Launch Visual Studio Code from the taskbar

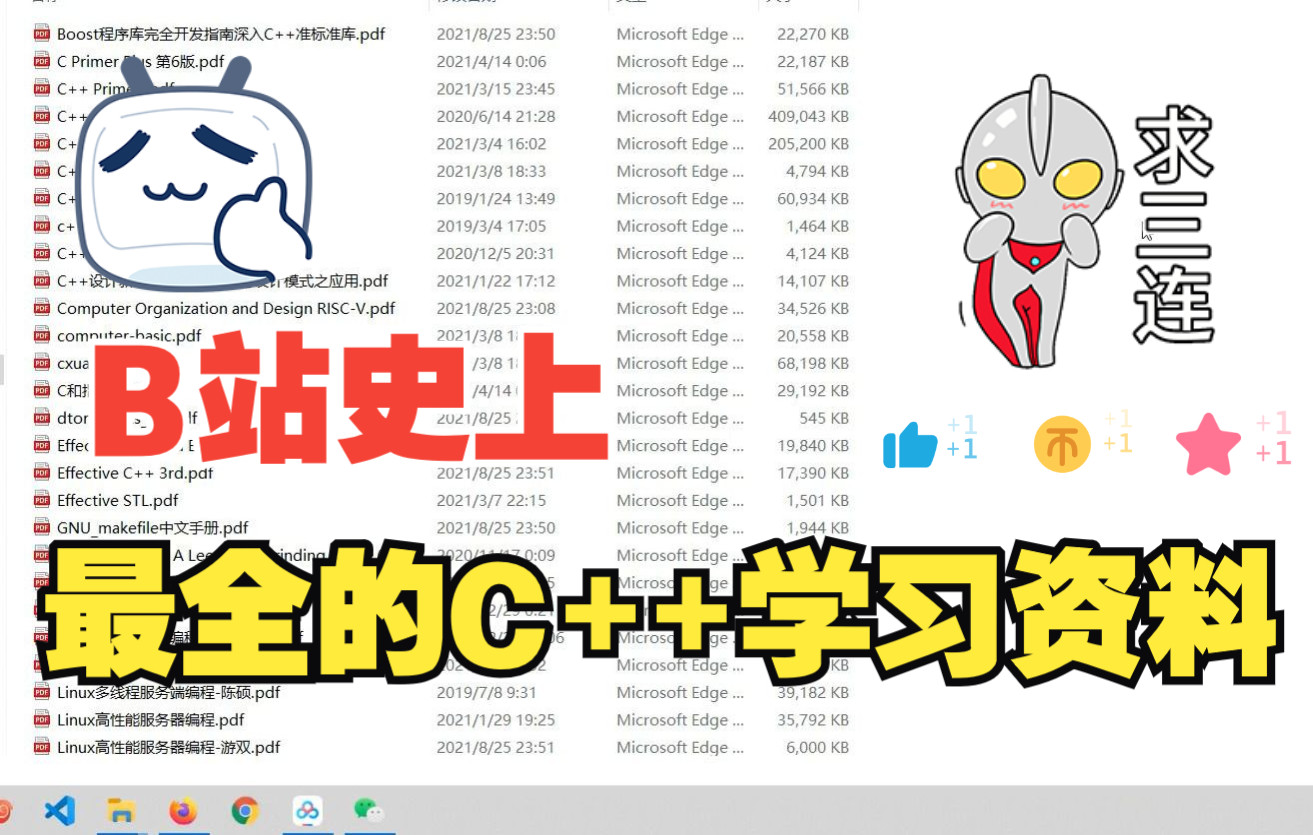click(59, 810)
